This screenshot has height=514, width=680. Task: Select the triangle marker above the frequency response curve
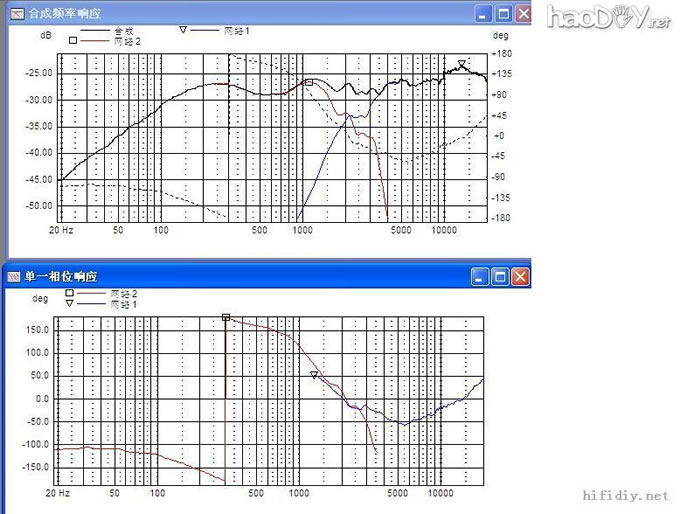coord(461,65)
